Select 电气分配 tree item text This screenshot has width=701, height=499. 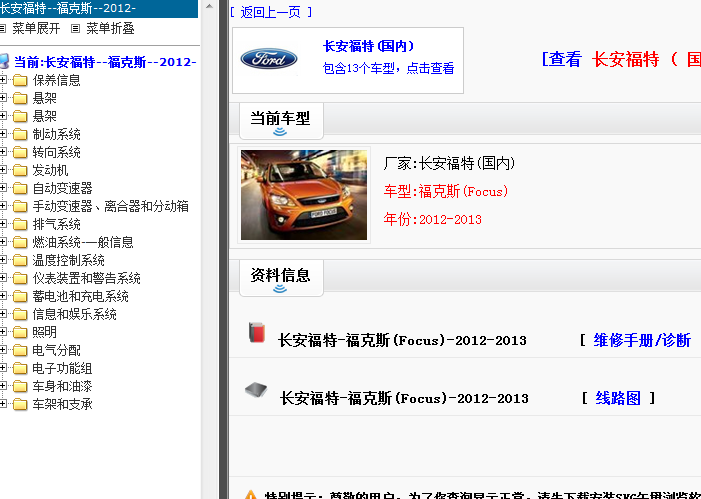click(x=56, y=350)
